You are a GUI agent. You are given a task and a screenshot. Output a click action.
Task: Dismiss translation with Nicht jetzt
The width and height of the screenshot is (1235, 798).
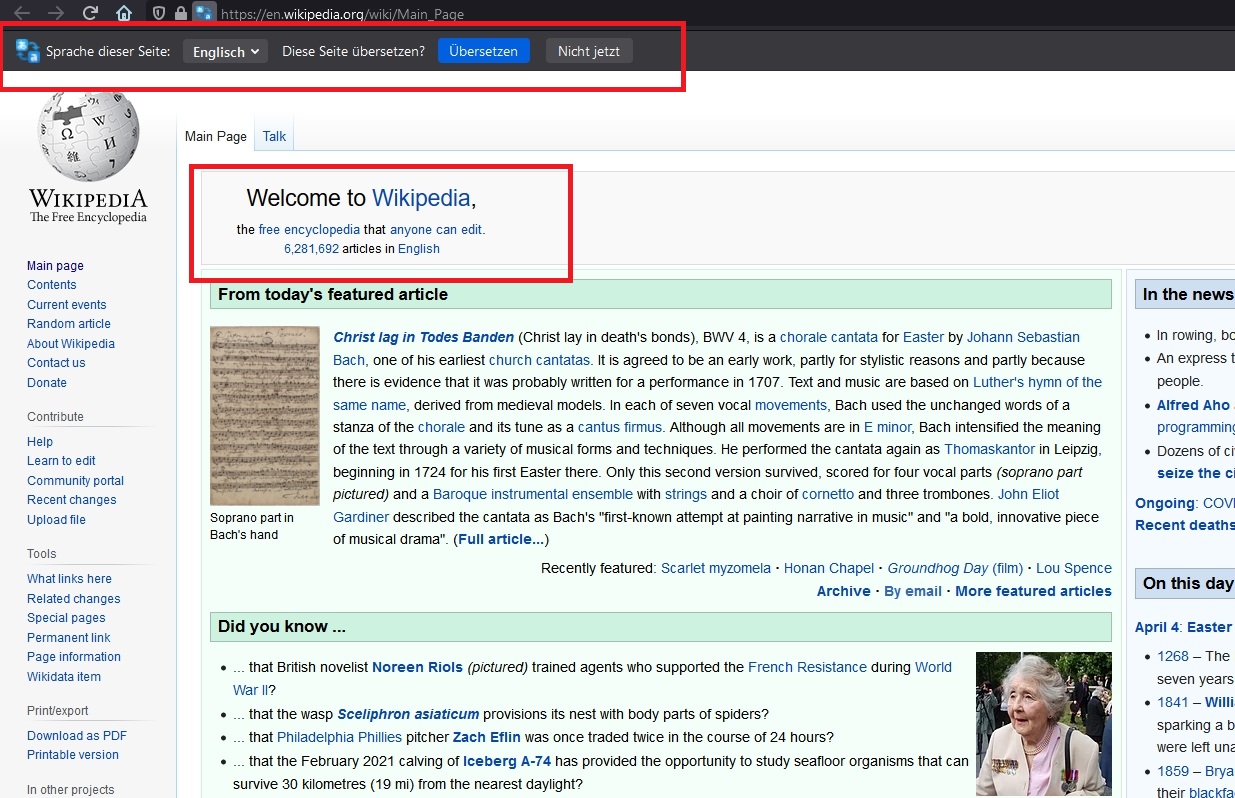pyautogui.click(x=588, y=52)
